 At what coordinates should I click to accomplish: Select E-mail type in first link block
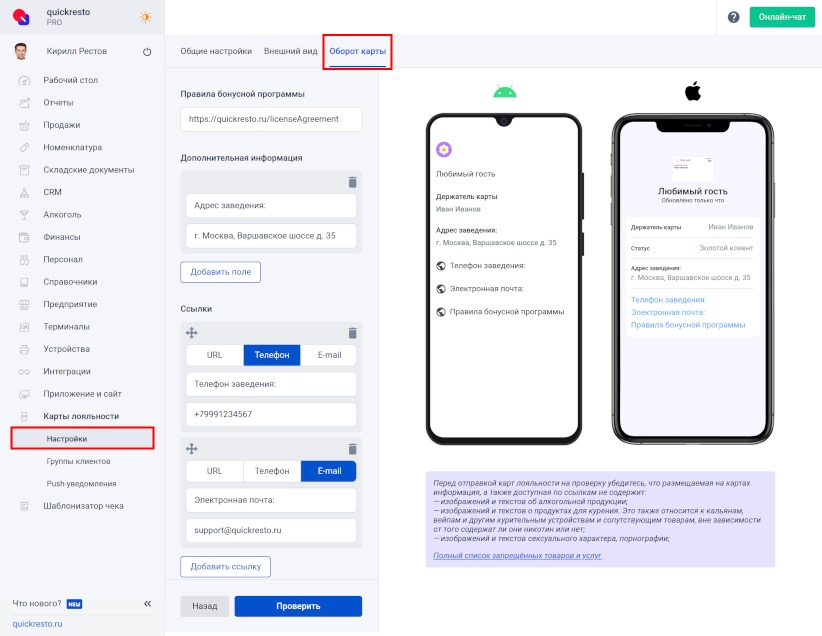(x=329, y=355)
